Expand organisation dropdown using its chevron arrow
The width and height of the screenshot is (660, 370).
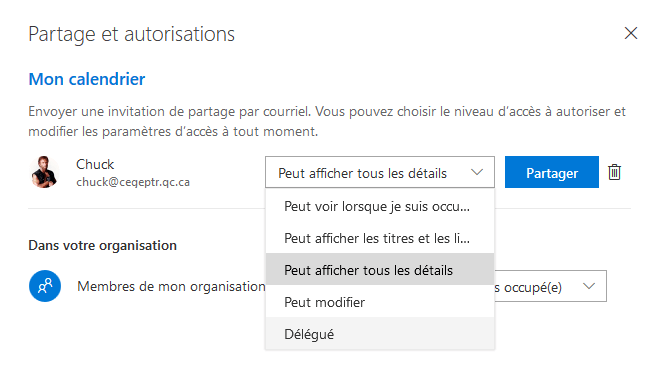pos(589,286)
